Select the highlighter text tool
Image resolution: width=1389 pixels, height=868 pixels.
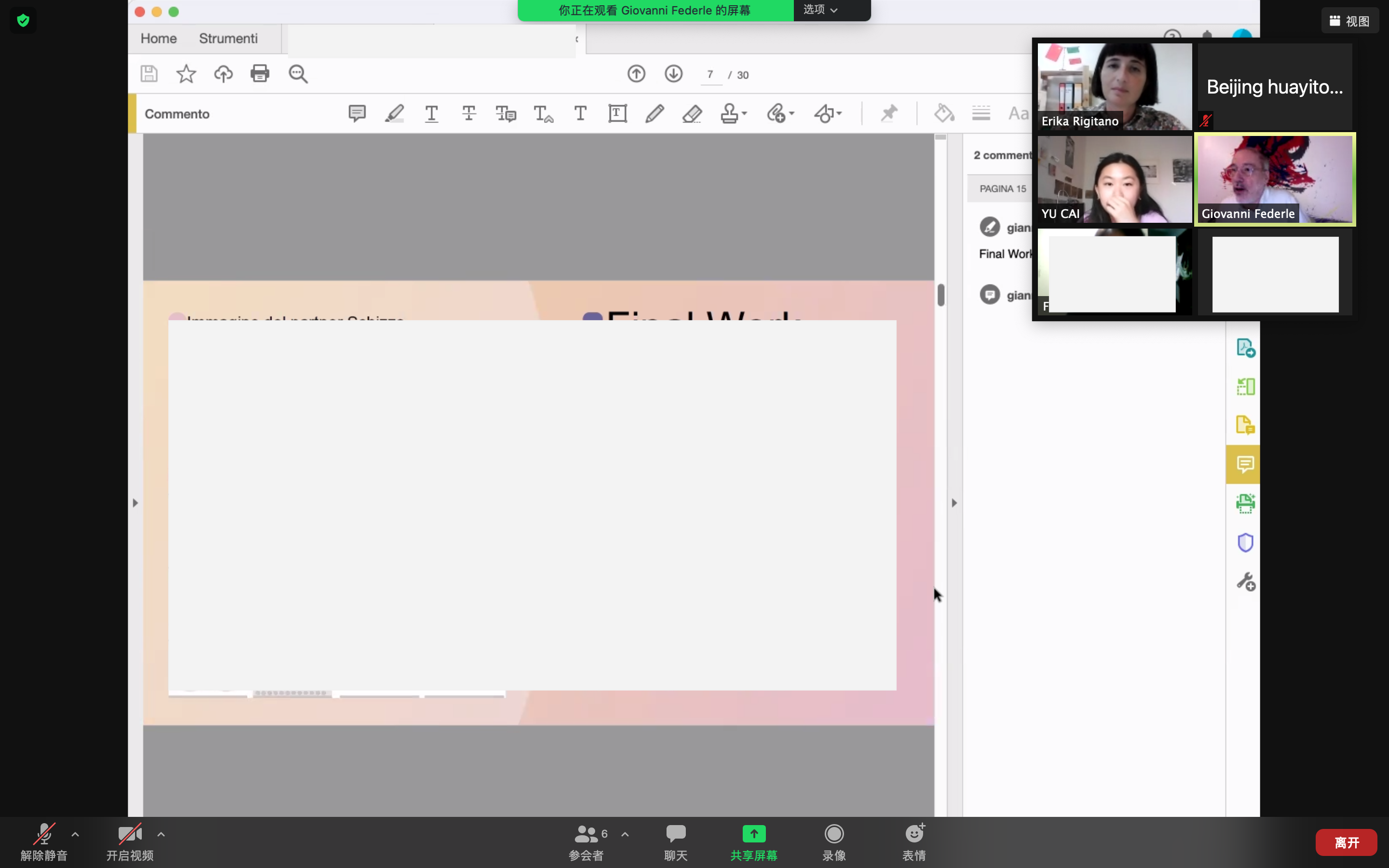pyautogui.click(x=395, y=113)
